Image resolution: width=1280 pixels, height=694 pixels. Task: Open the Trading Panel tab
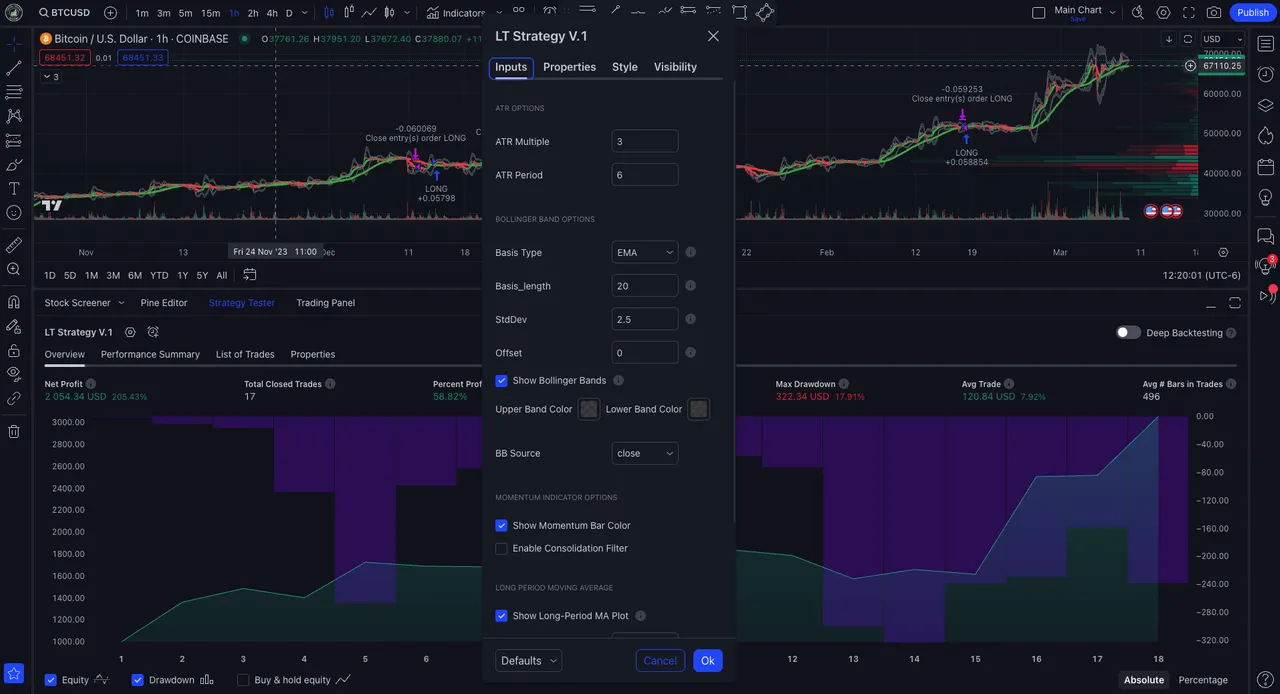(325, 303)
